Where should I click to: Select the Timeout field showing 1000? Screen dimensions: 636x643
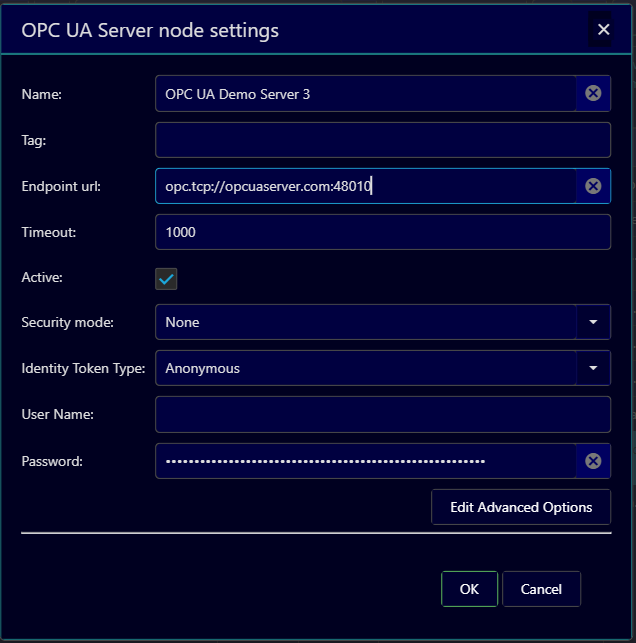tap(382, 232)
